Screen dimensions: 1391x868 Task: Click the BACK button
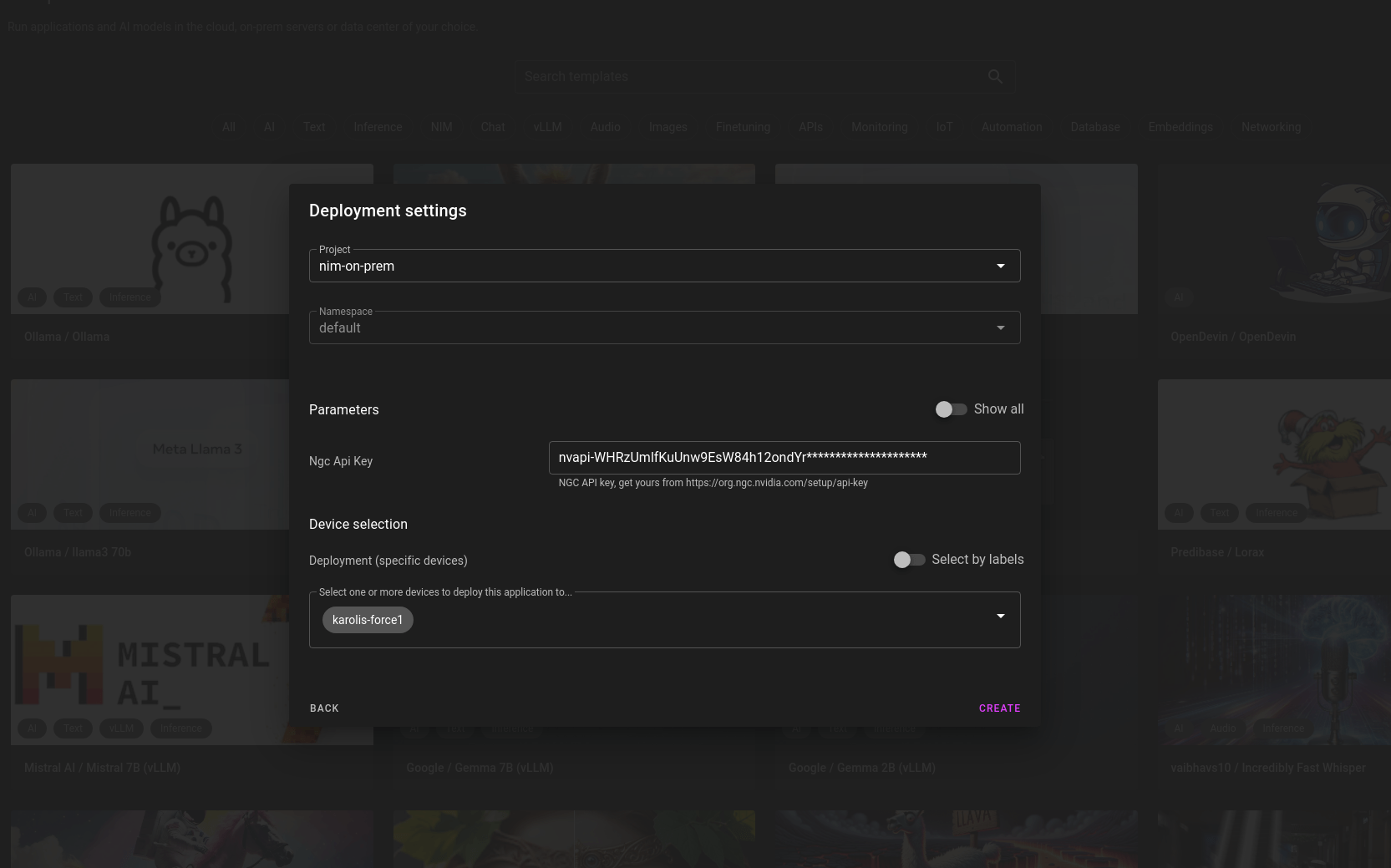pyautogui.click(x=324, y=708)
